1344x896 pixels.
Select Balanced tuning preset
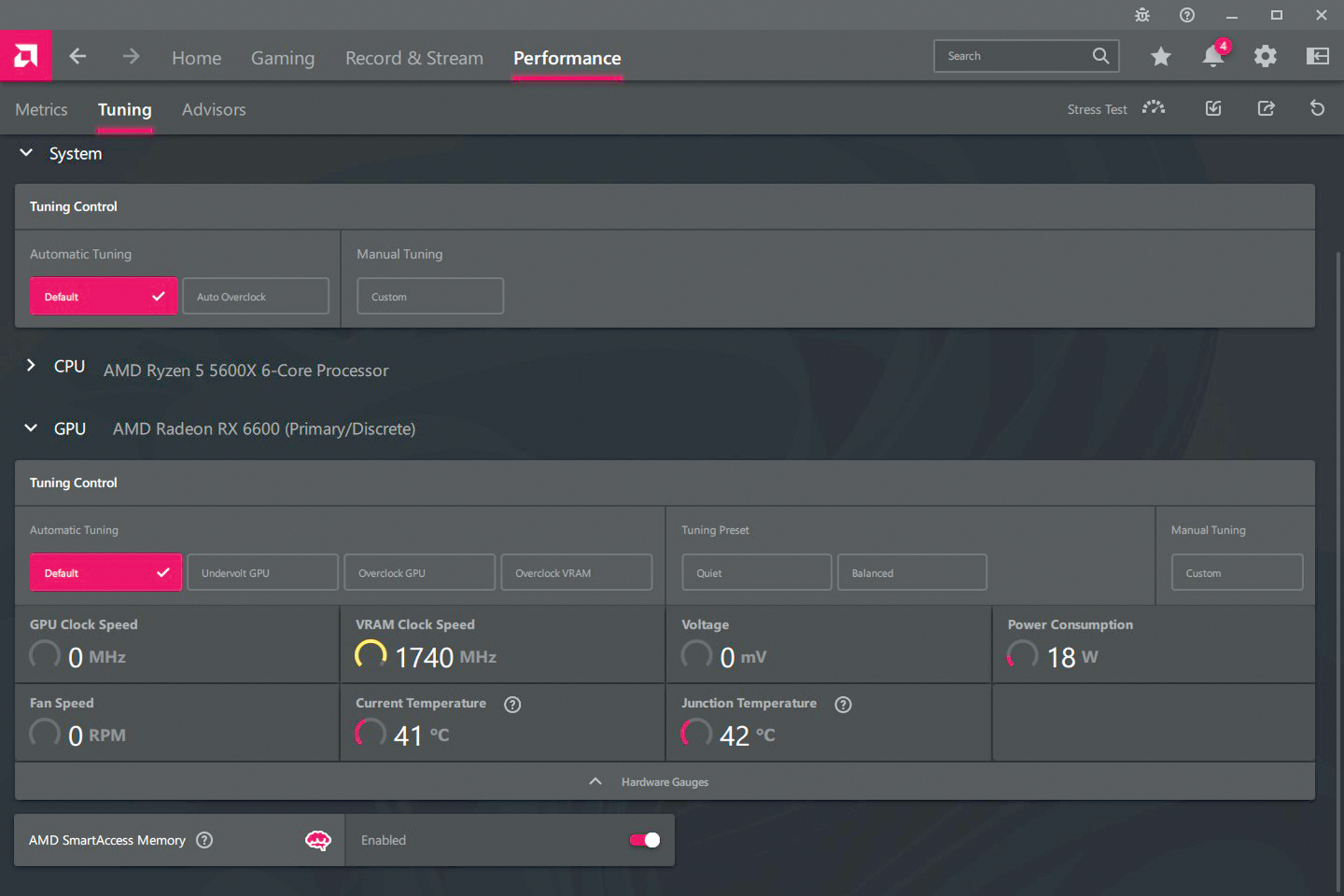coord(912,572)
